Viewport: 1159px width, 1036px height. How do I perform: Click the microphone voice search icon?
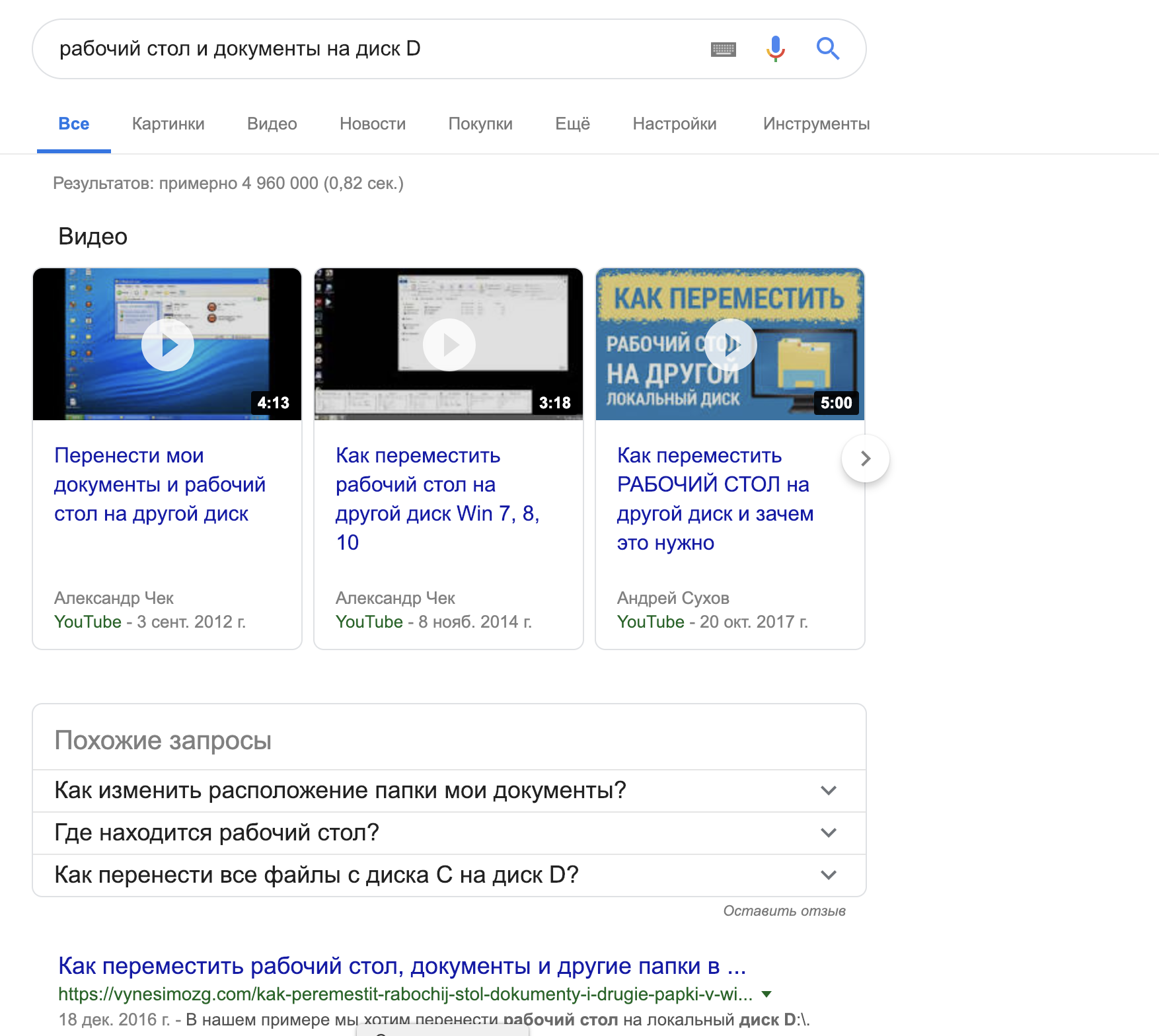coord(776,49)
